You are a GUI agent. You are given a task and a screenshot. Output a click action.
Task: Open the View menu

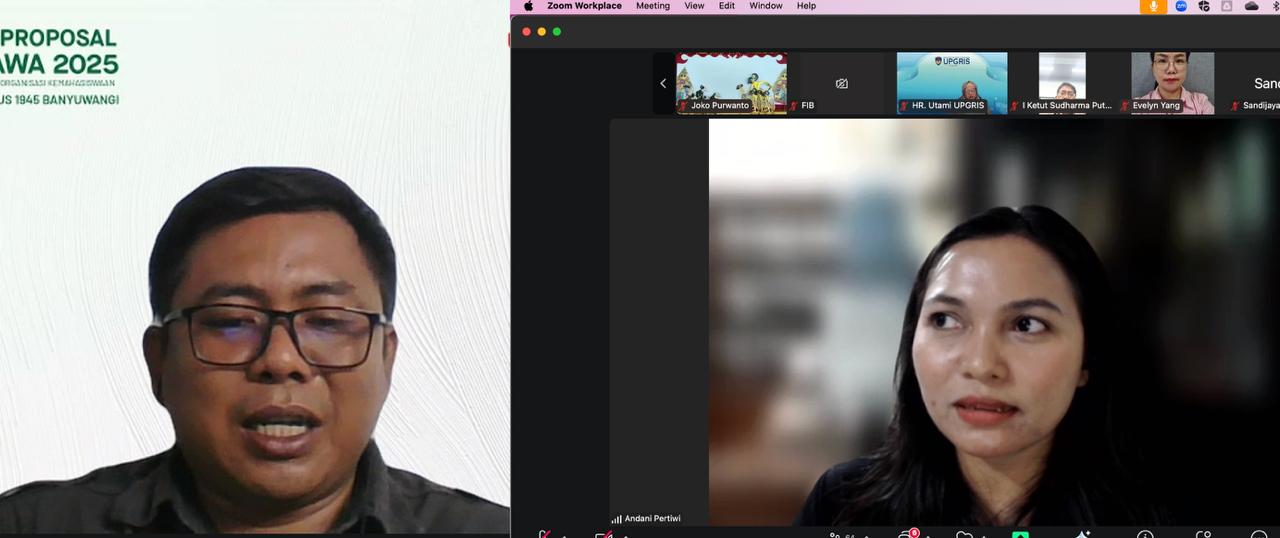tap(694, 6)
